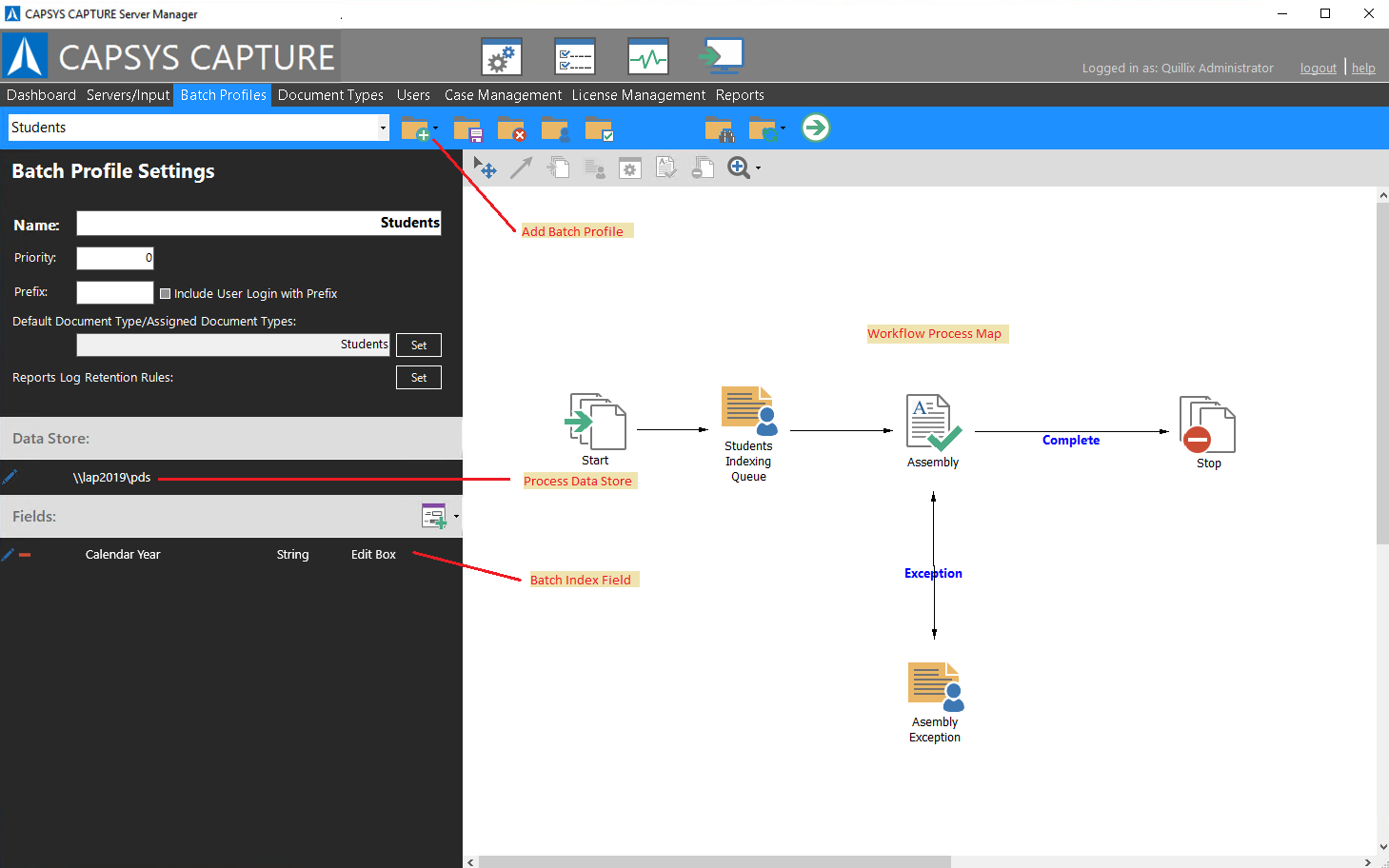
Task: Open the Dashboard tab
Action: [x=41, y=95]
